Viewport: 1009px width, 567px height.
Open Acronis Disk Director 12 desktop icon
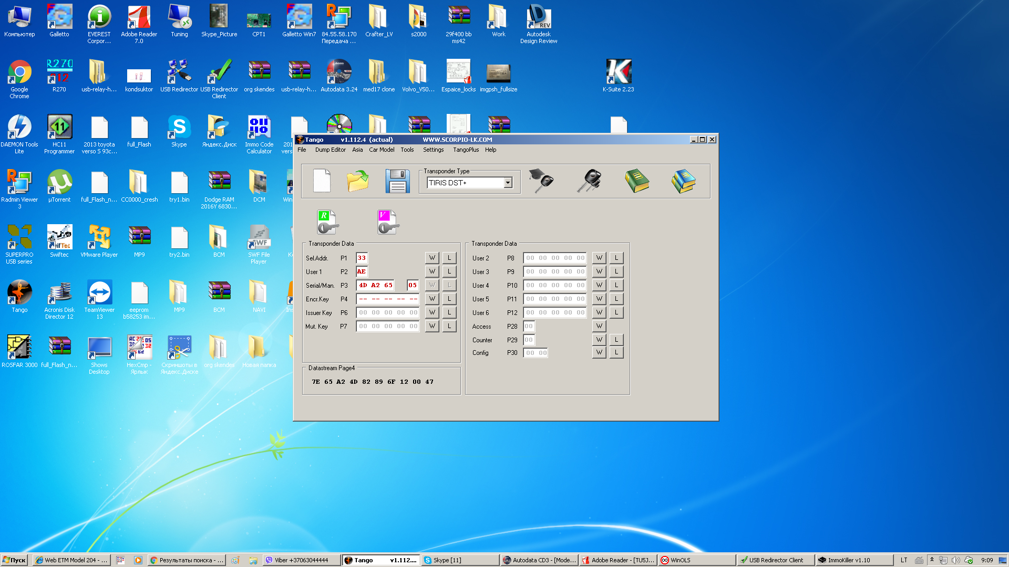coord(59,299)
